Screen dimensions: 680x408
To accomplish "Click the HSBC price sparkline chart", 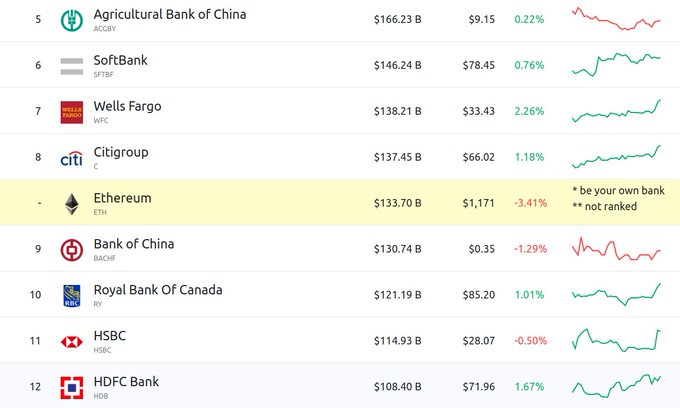I will [616, 340].
